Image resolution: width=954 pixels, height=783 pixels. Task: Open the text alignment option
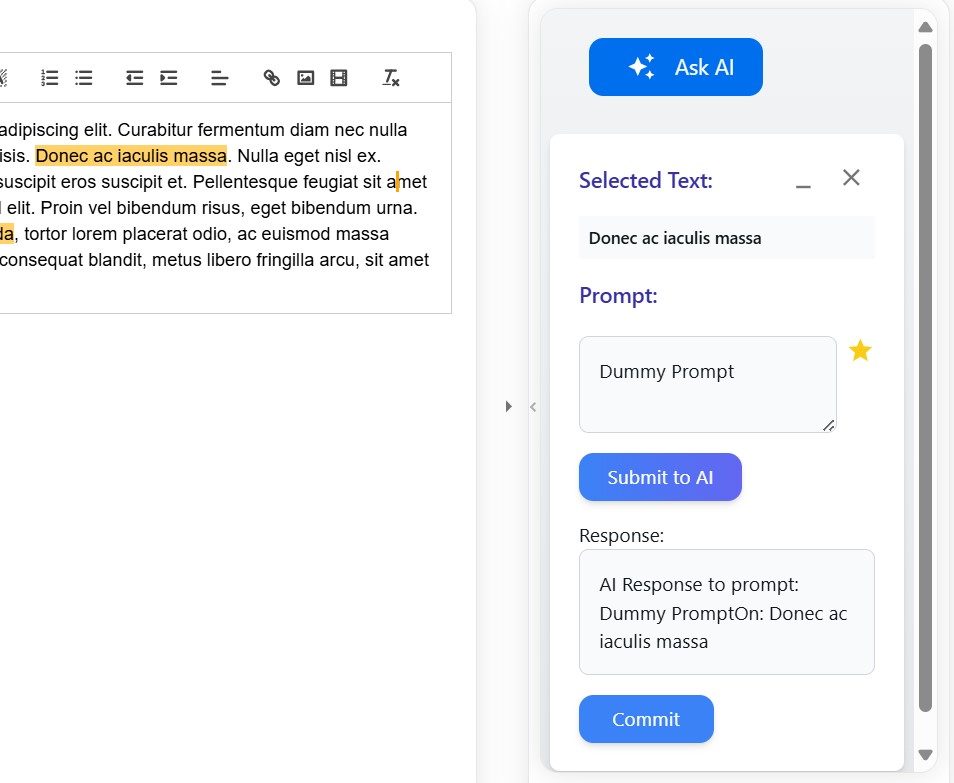pyautogui.click(x=220, y=78)
